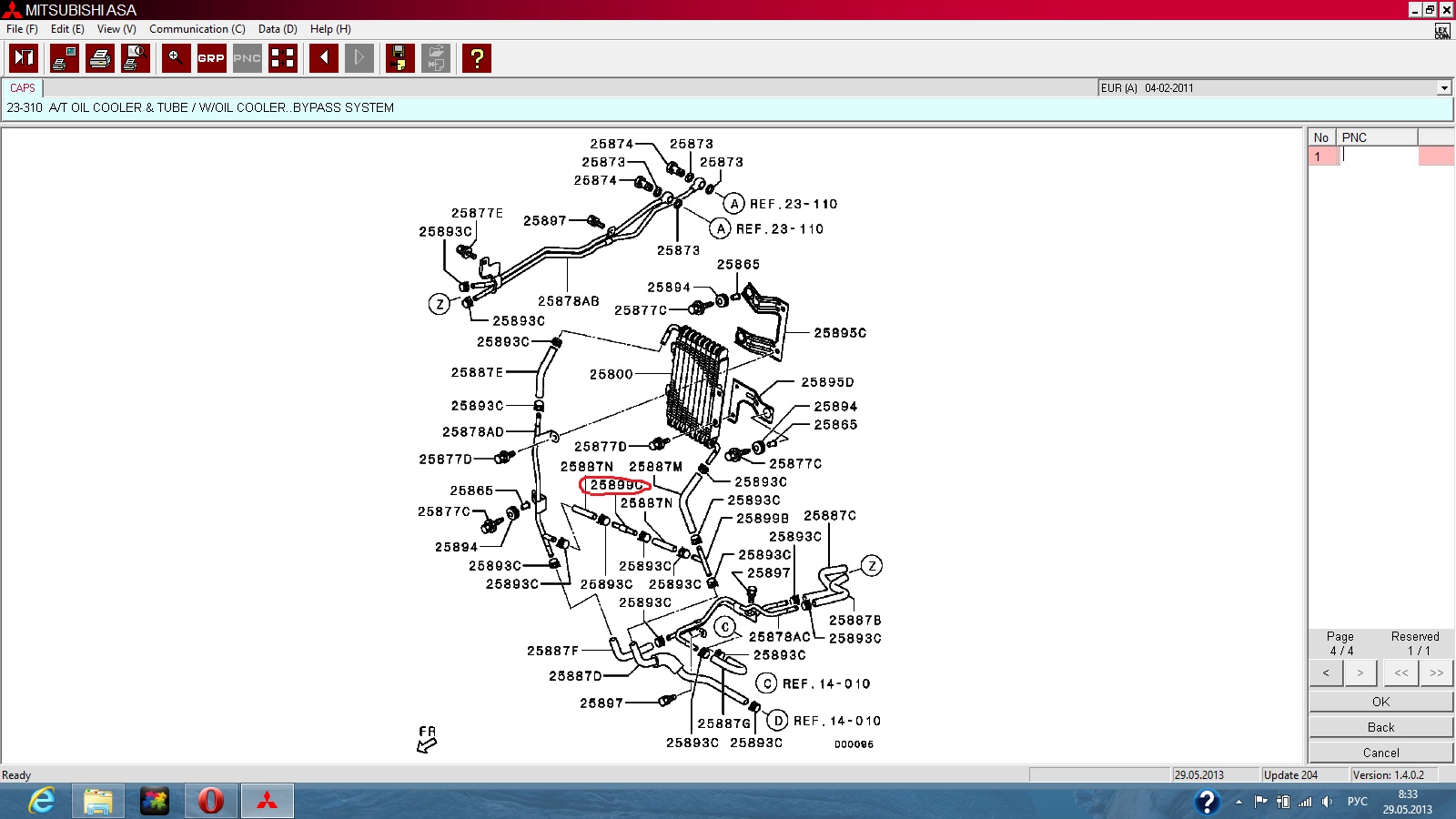The height and width of the screenshot is (819, 1456).
Task: Click part number 25877E in the diagram
Action: coord(477,213)
